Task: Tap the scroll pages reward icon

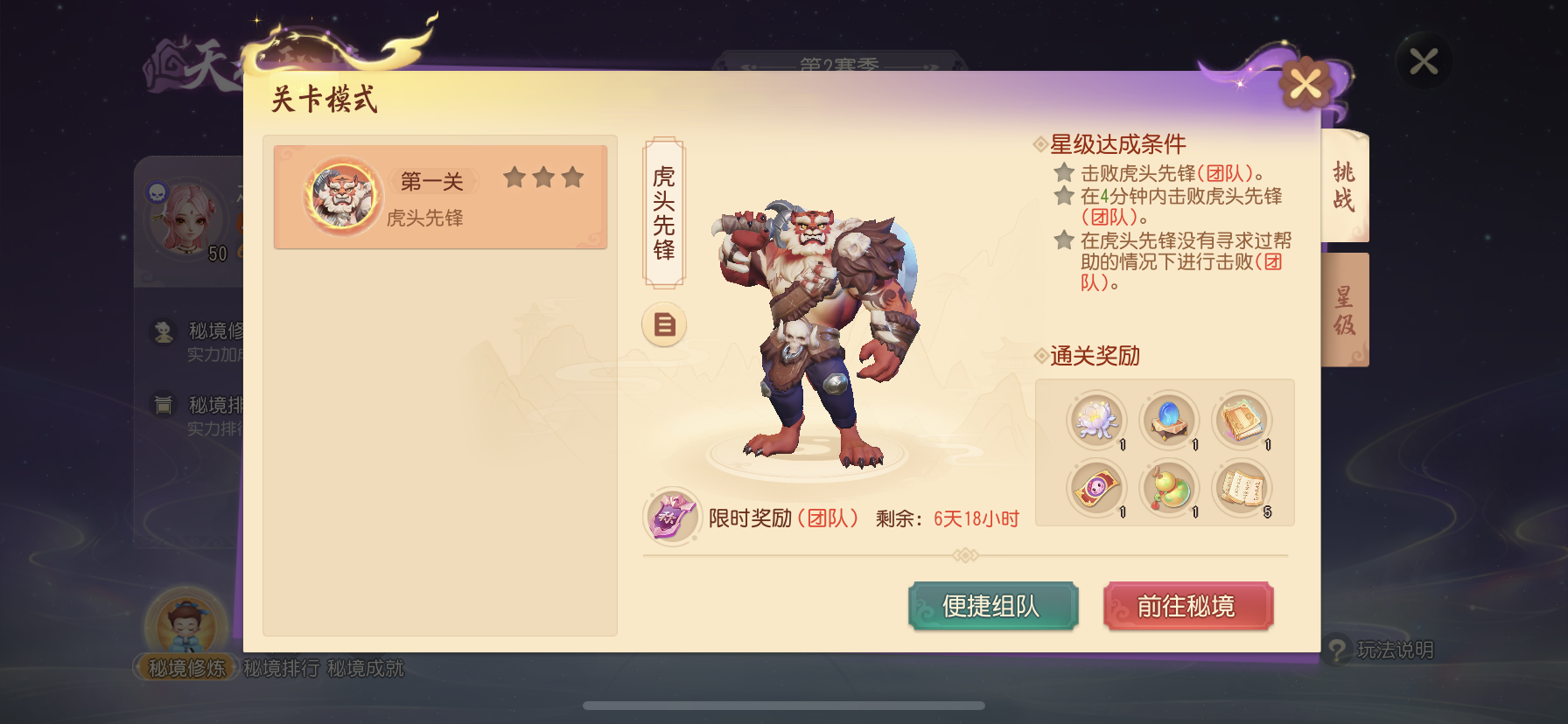Action: (1242, 488)
